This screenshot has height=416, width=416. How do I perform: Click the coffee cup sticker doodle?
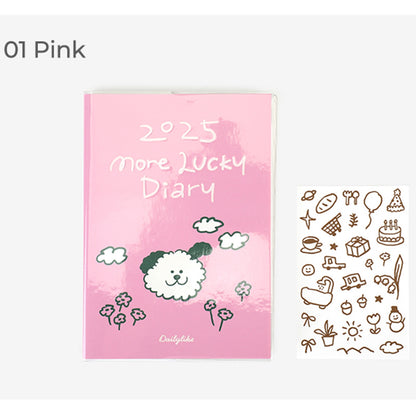312,245
